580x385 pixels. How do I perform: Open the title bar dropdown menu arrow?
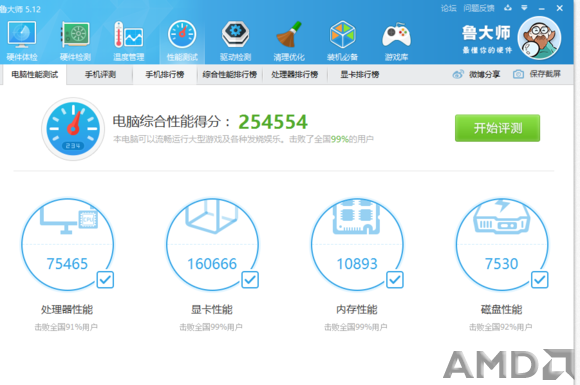524,8
